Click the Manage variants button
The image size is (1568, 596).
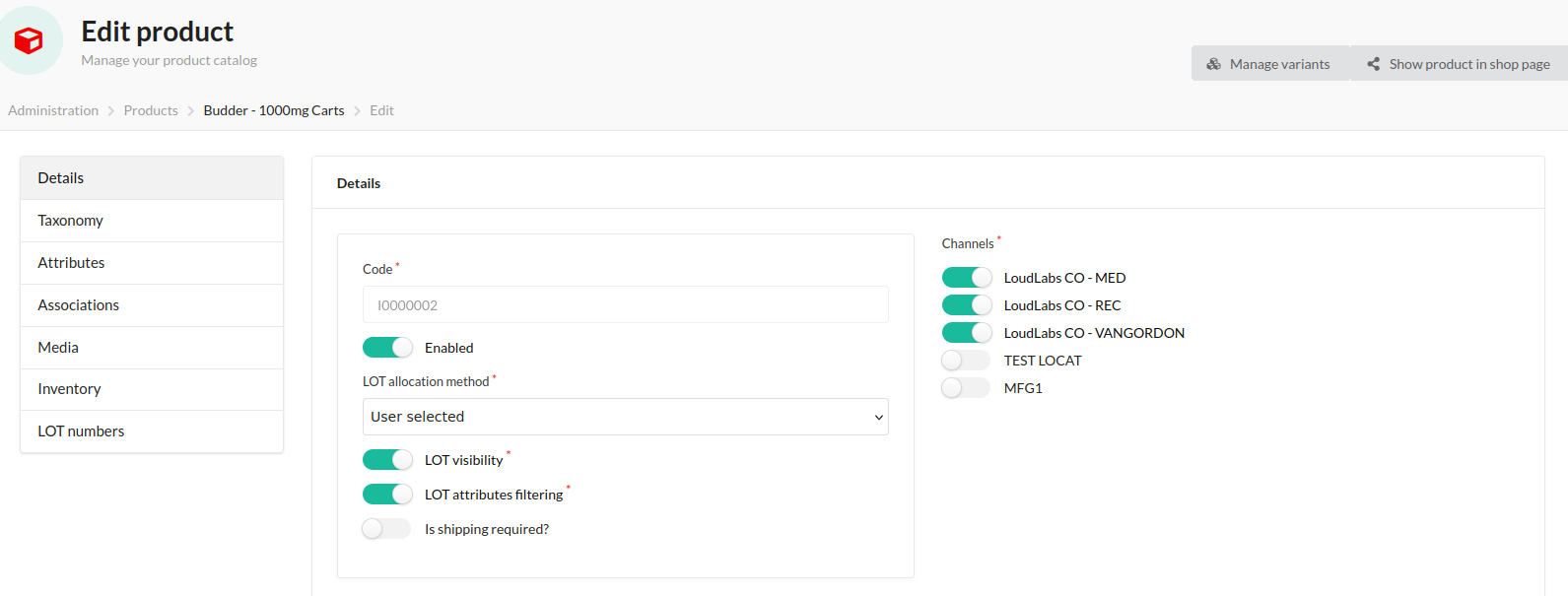[x=1269, y=64]
